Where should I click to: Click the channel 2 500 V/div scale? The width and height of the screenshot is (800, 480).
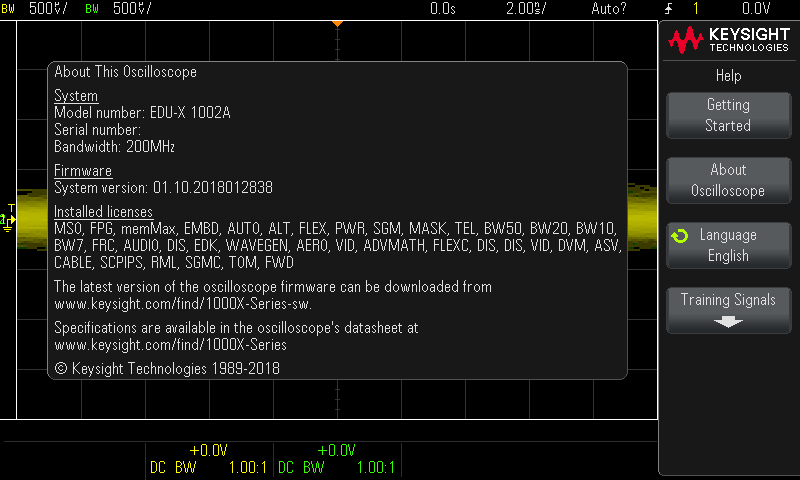[132, 9]
